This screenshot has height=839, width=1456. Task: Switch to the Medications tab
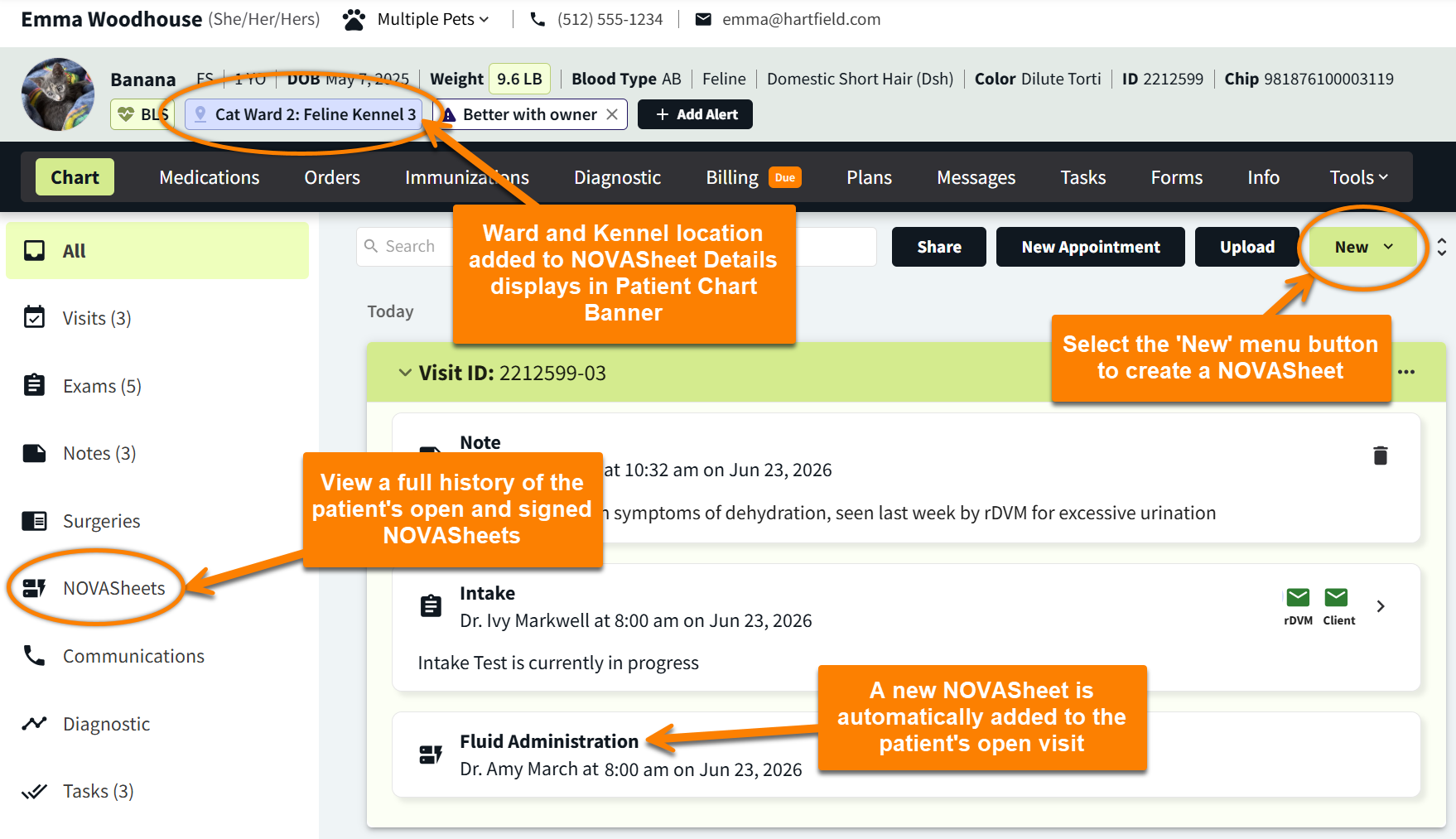click(x=210, y=177)
